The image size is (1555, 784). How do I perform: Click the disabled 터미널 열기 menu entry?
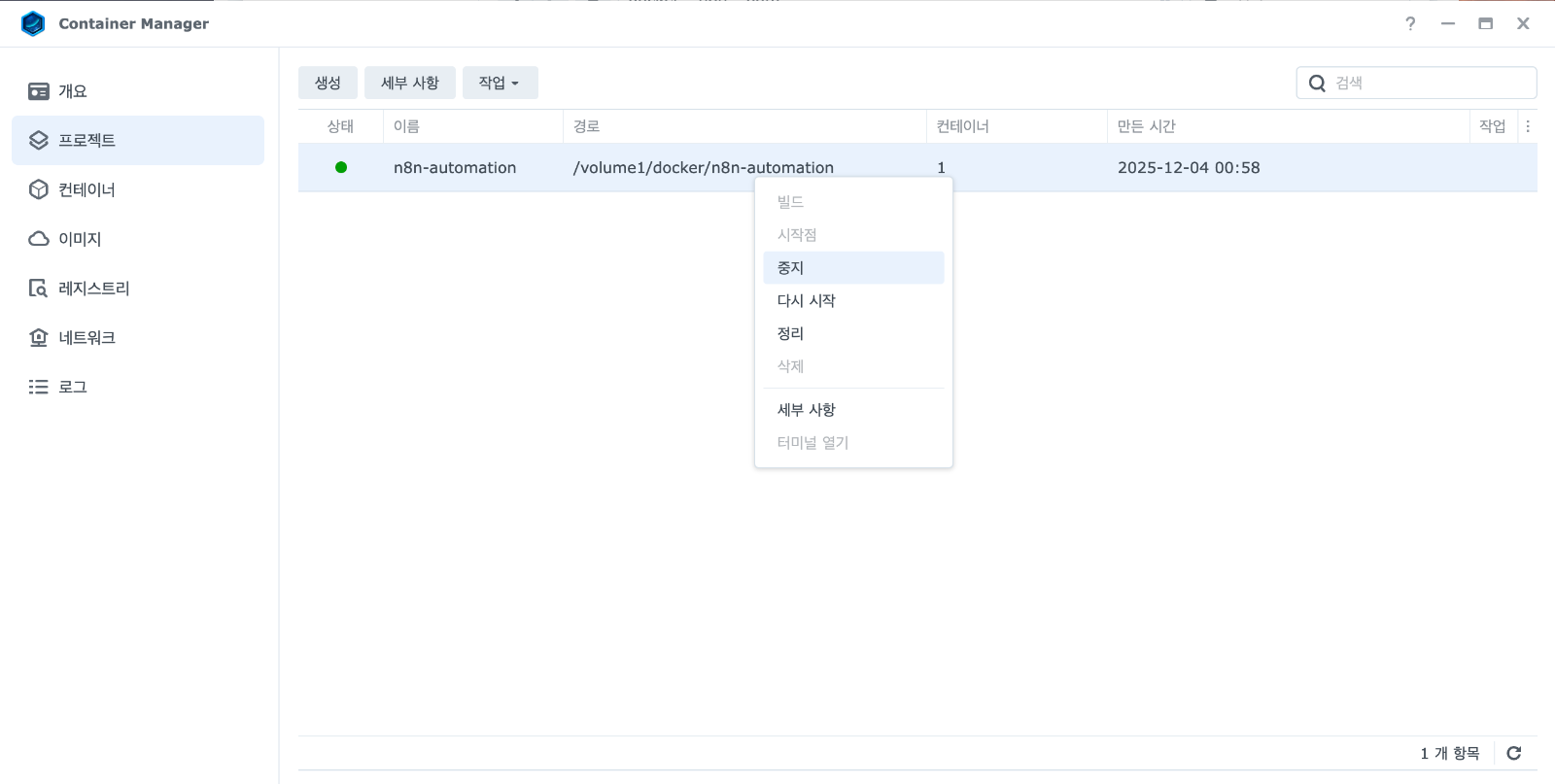(x=853, y=443)
